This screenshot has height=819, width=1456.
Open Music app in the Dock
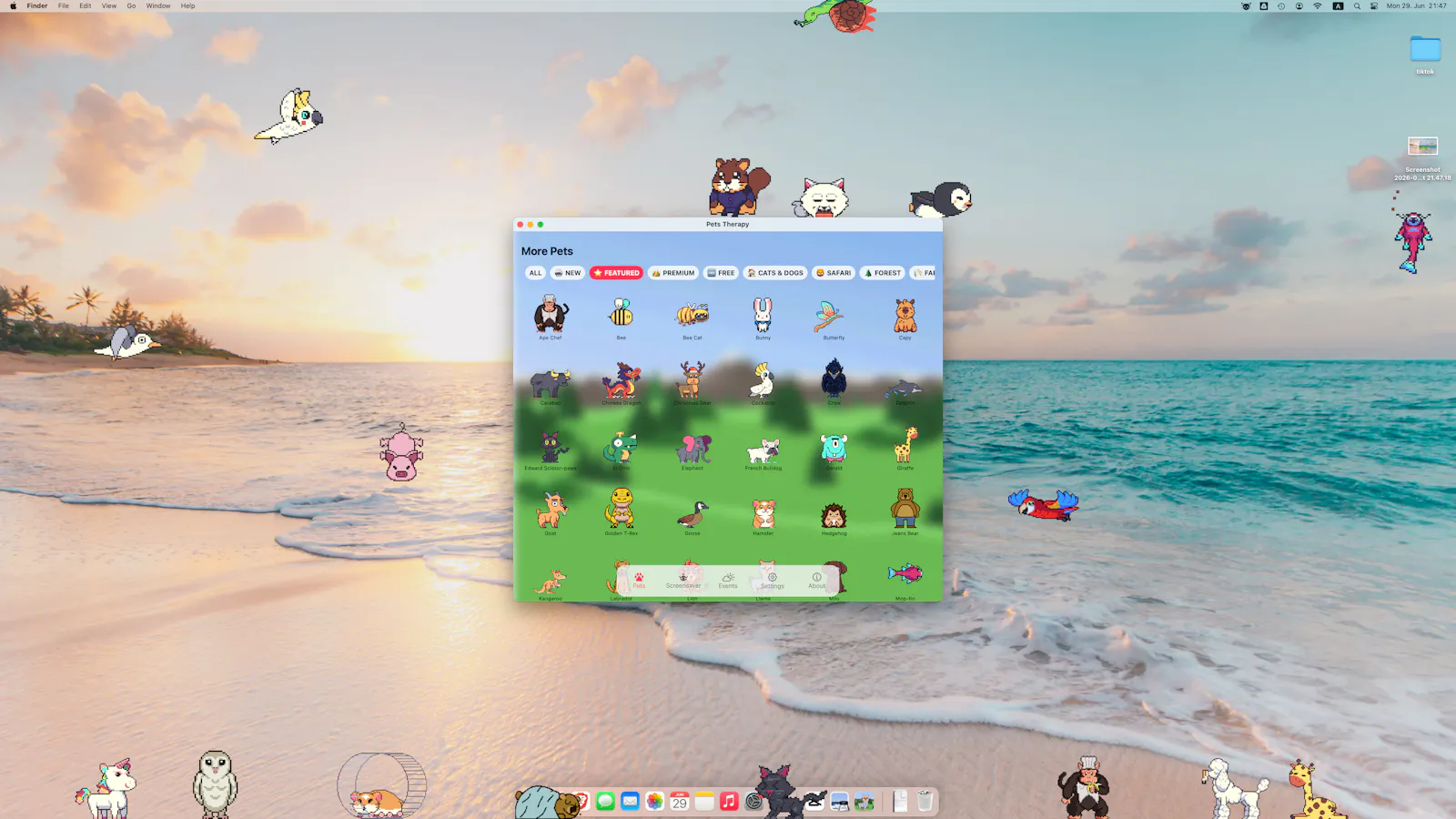729,802
